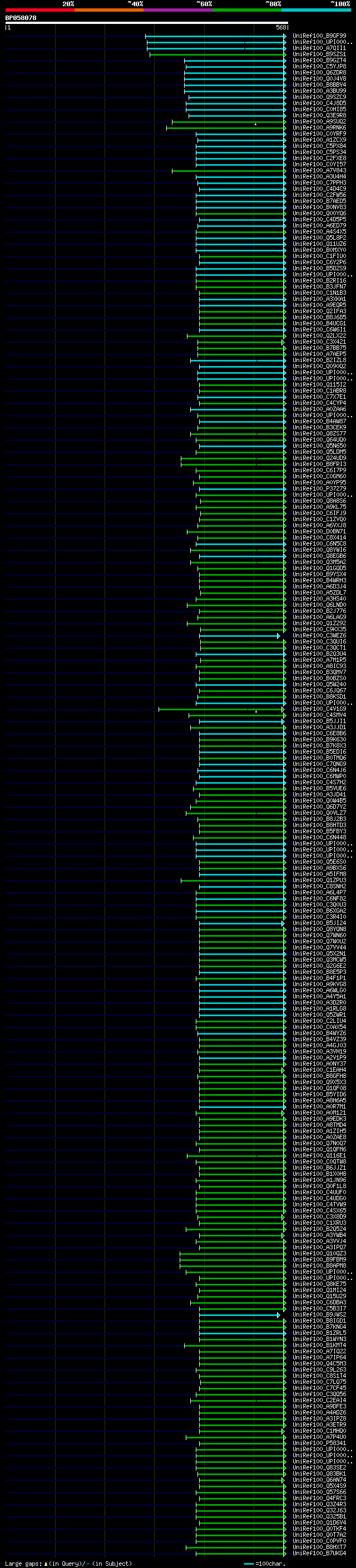Select the UniRef100_B5JJI1 label
Image resolution: width=356 pixels, height=1568 pixels.
319,721
